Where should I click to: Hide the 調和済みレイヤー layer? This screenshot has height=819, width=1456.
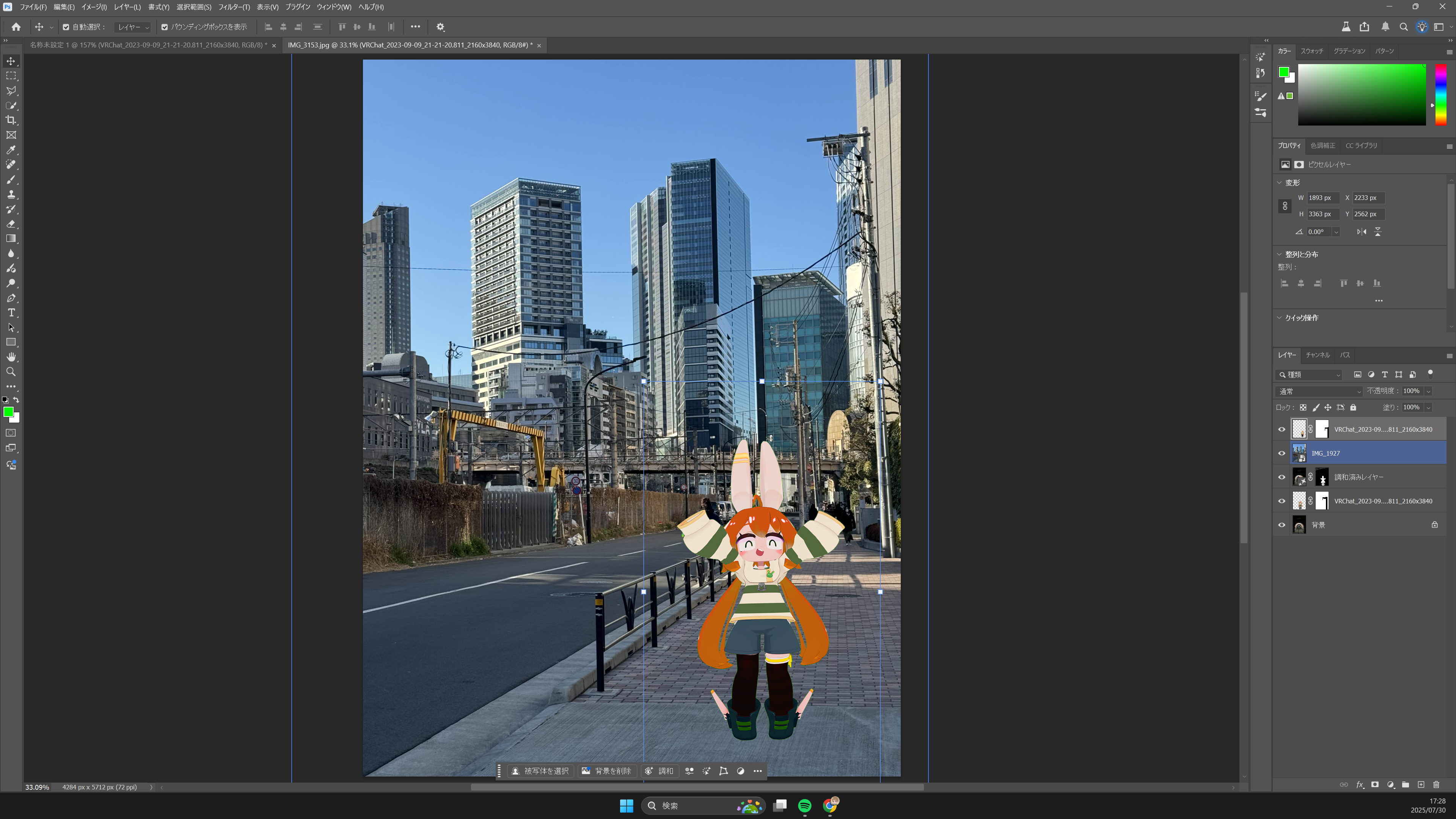coord(1282,477)
